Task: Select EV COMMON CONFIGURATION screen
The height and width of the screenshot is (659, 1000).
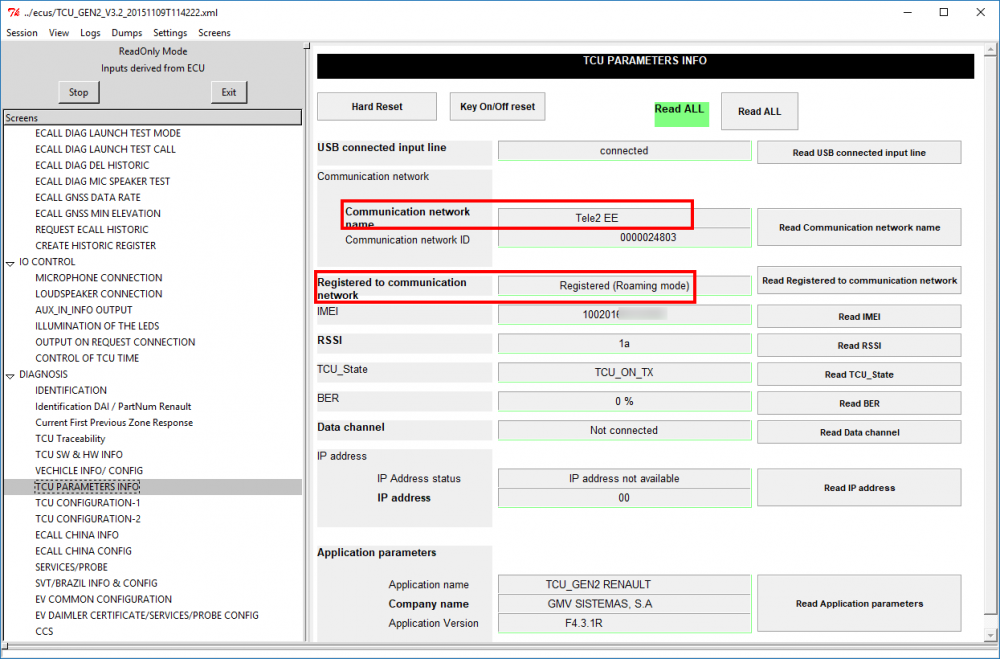Action: pyautogui.click(x=103, y=599)
